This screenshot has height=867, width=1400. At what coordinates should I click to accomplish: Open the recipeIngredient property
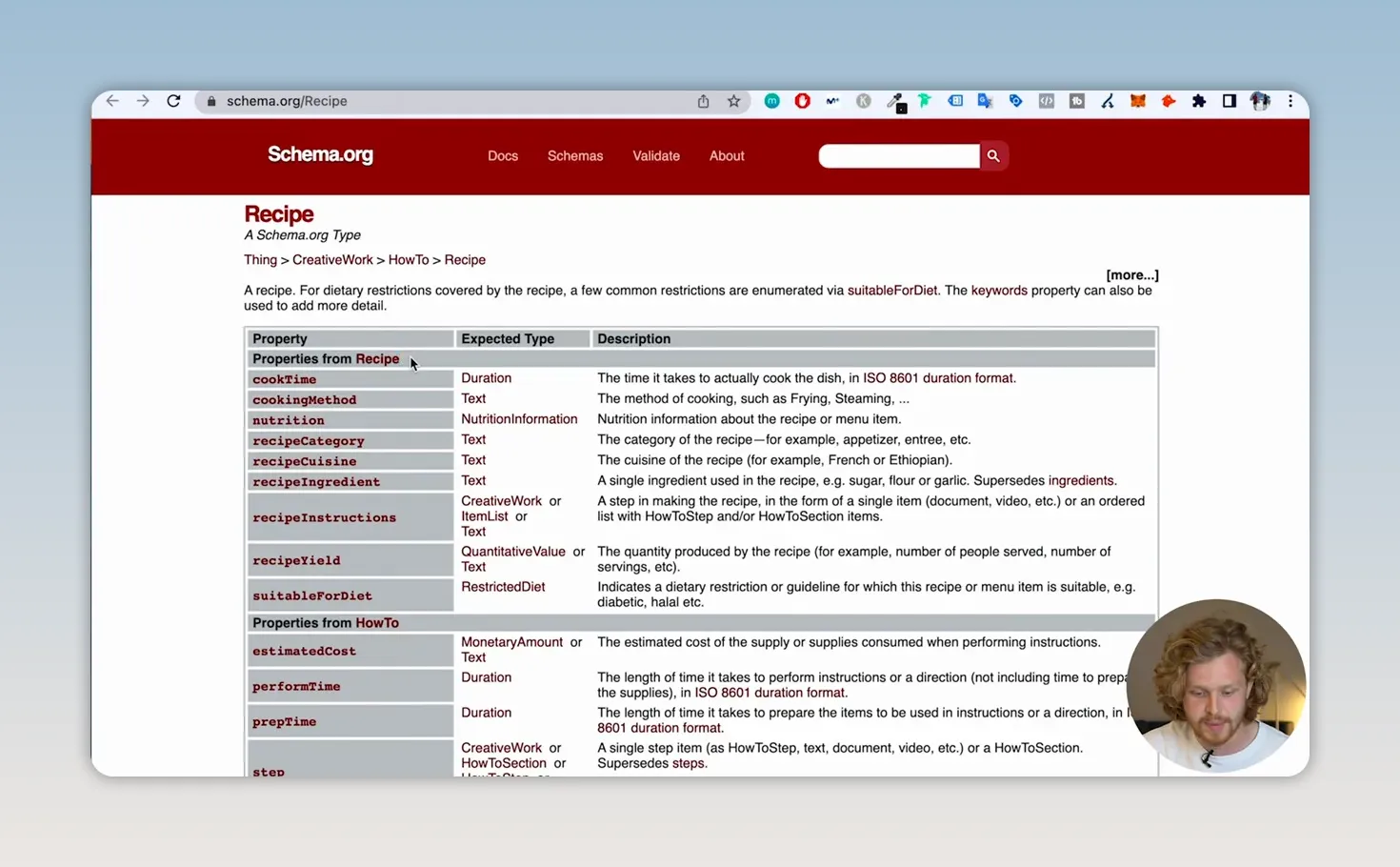[x=316, y=482]
